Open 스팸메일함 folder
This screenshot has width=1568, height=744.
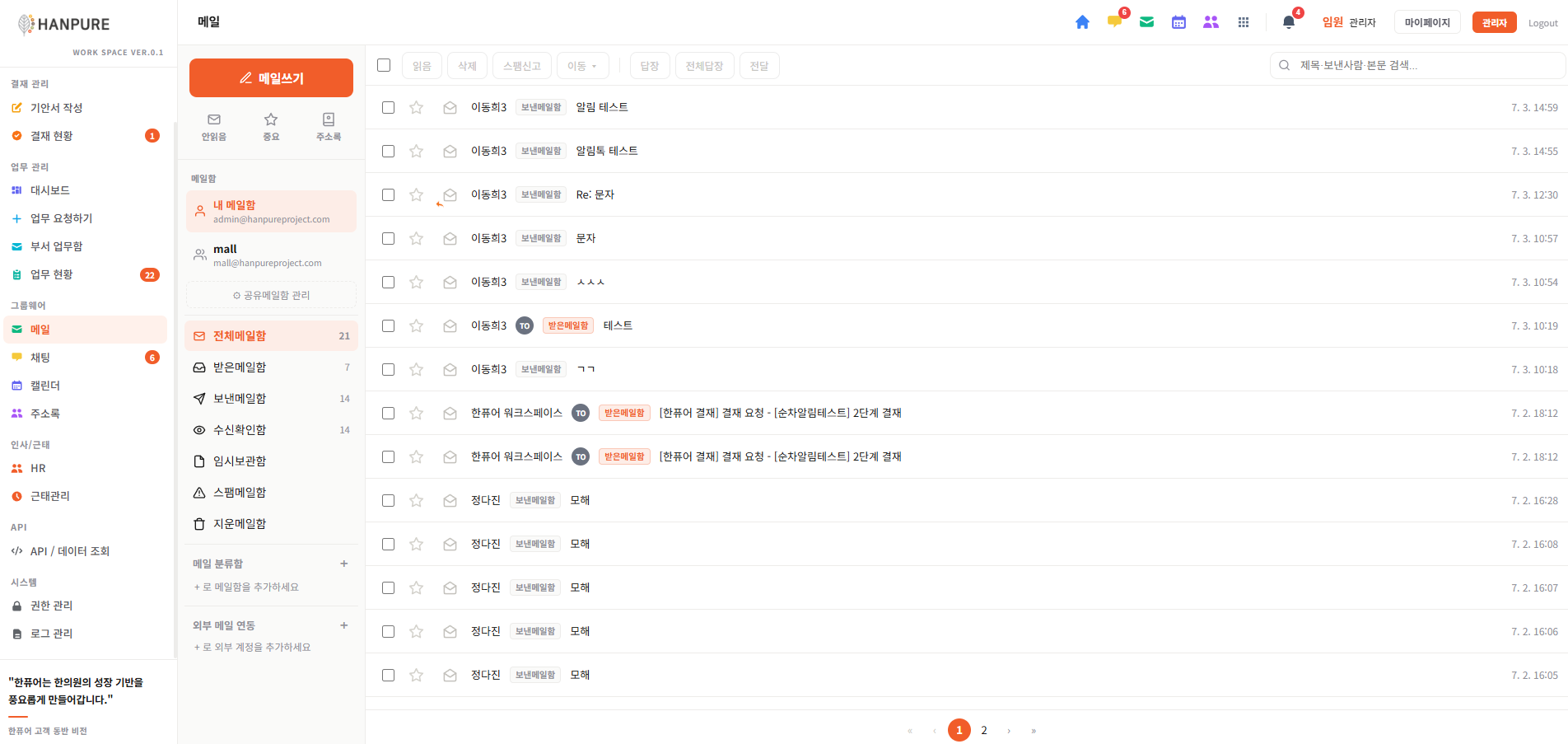271,493
